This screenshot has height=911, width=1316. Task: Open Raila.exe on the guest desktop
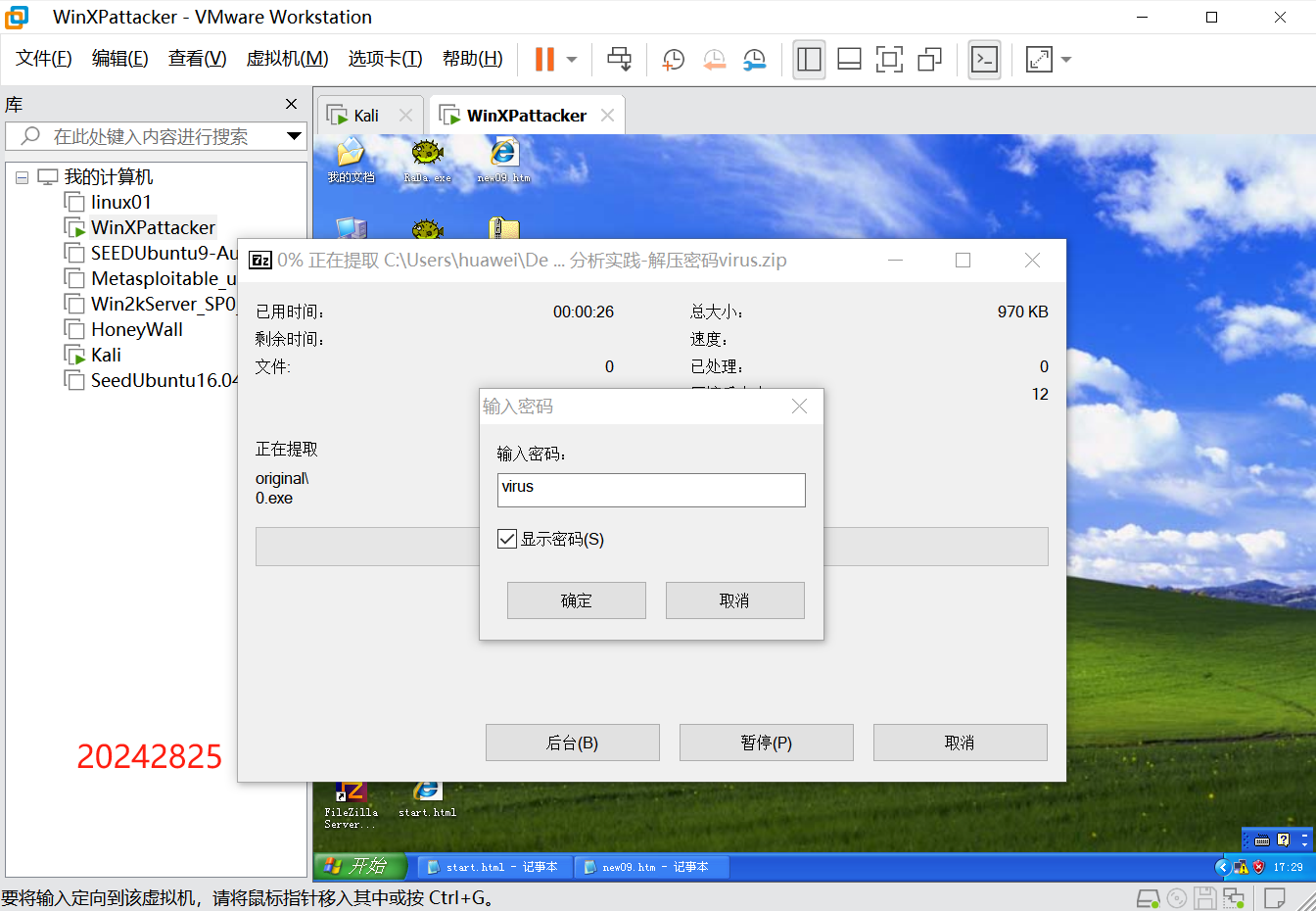point(426,157)
